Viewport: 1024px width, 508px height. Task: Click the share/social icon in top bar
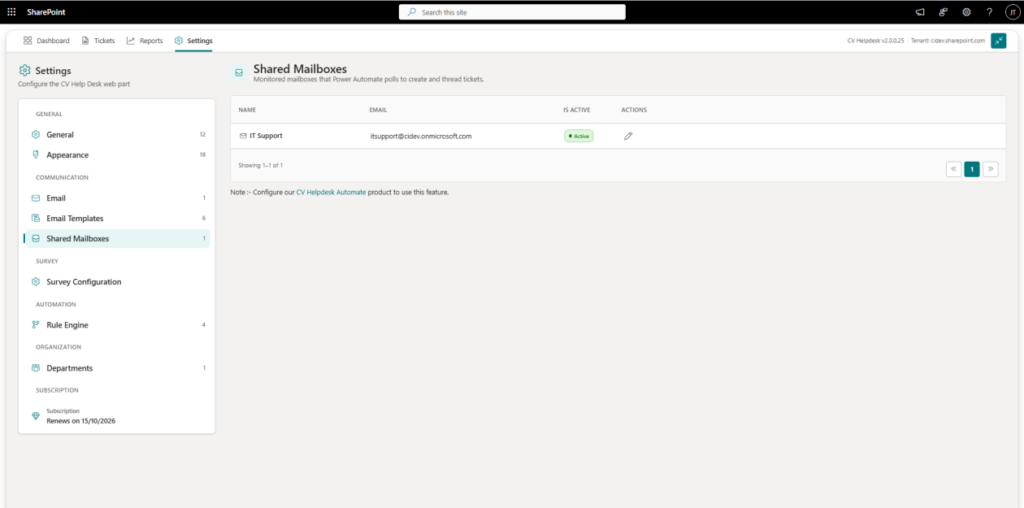943,12
